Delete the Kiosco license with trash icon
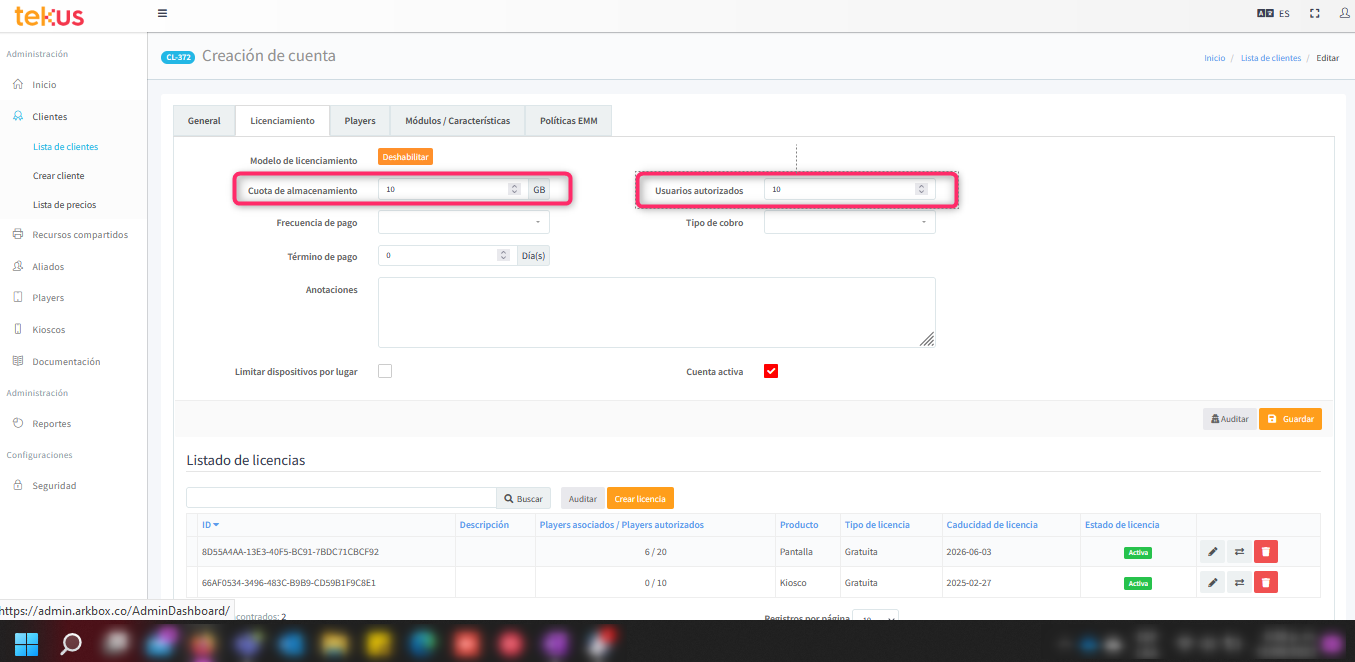The width and height of the screenshot is (1355, 662). tap(1266, 583)
